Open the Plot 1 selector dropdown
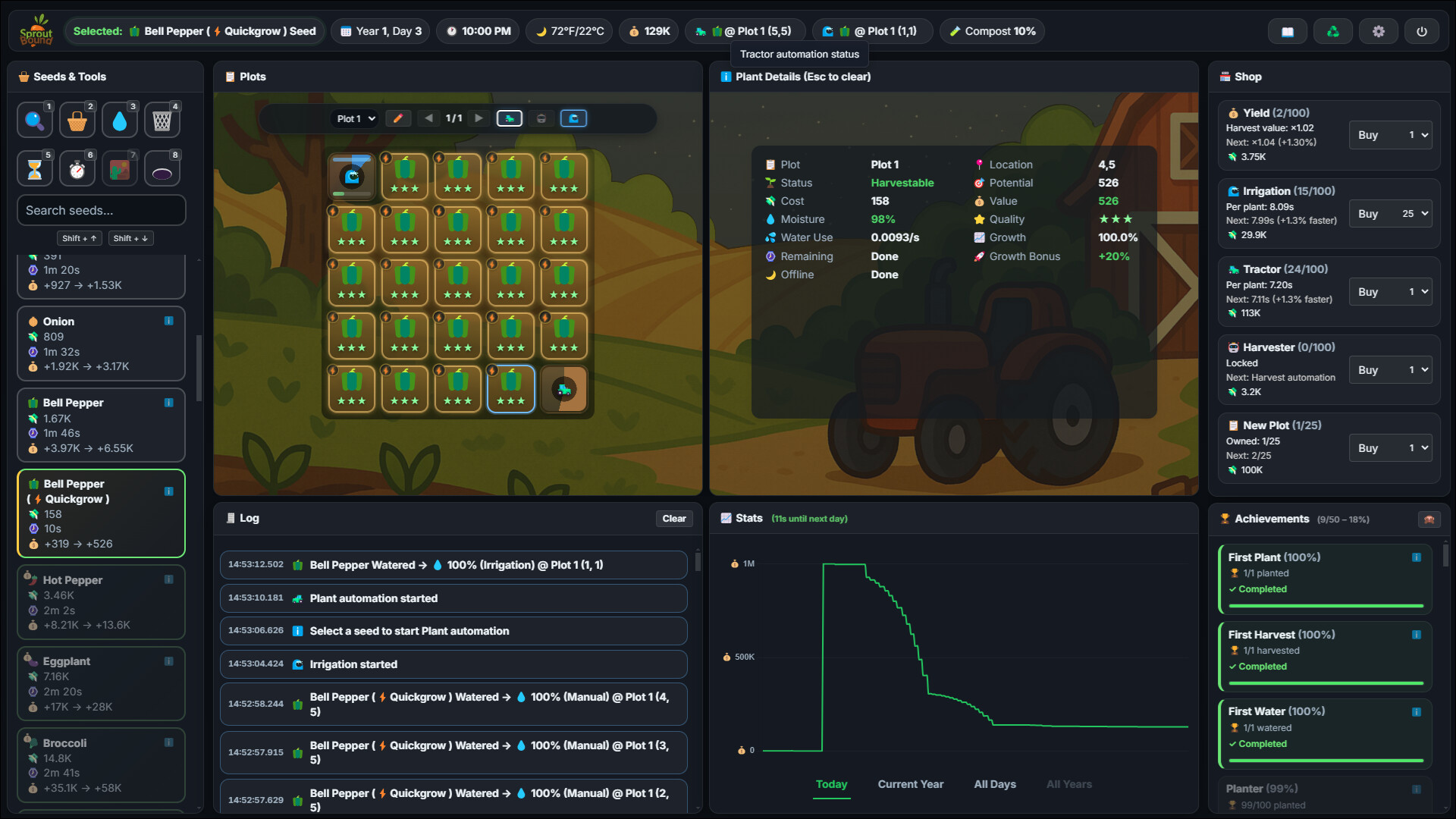Viewport: 1456px width, 819px height. pyautogui.click(x=356, y=118)
